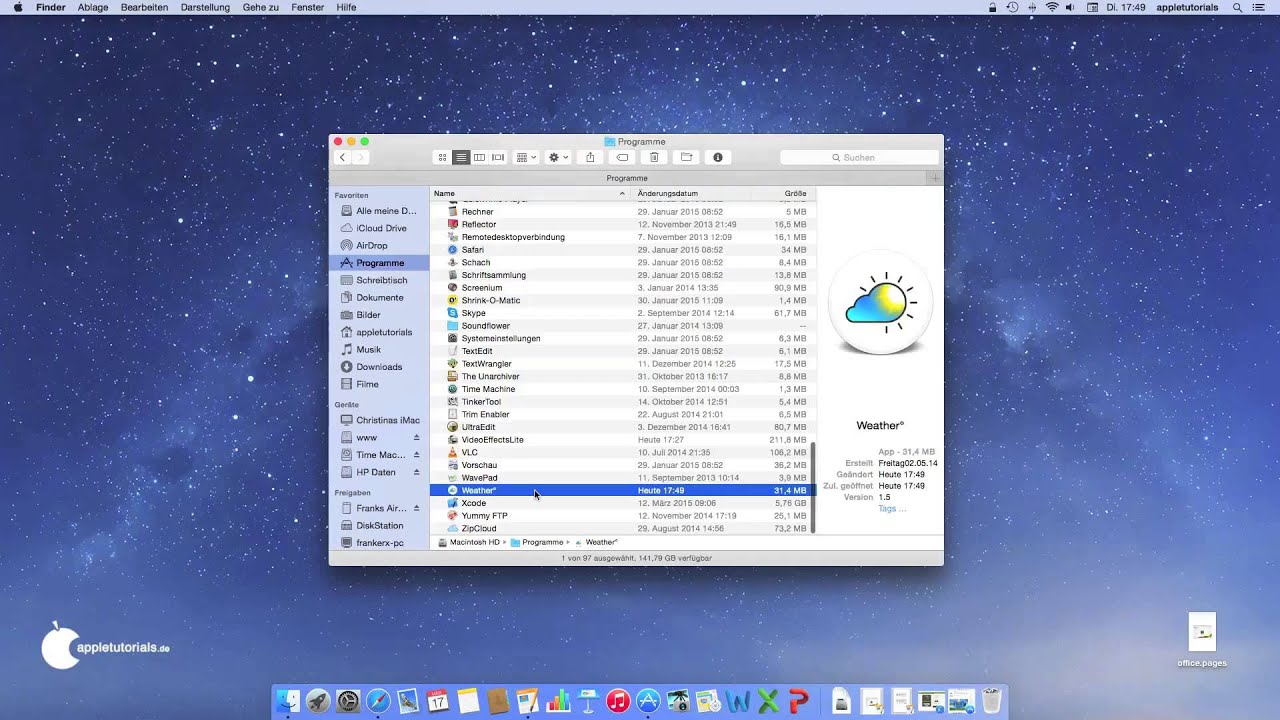Select the Soundflower folder row
The height and width of the screenshot is (720, 1280).
pyautogui.click(x=623, y=326)
